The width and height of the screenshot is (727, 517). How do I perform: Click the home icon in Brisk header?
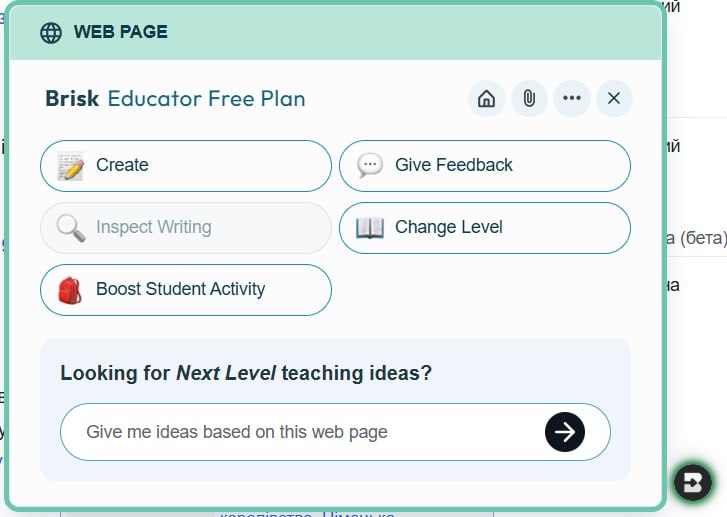pos(486,99)
